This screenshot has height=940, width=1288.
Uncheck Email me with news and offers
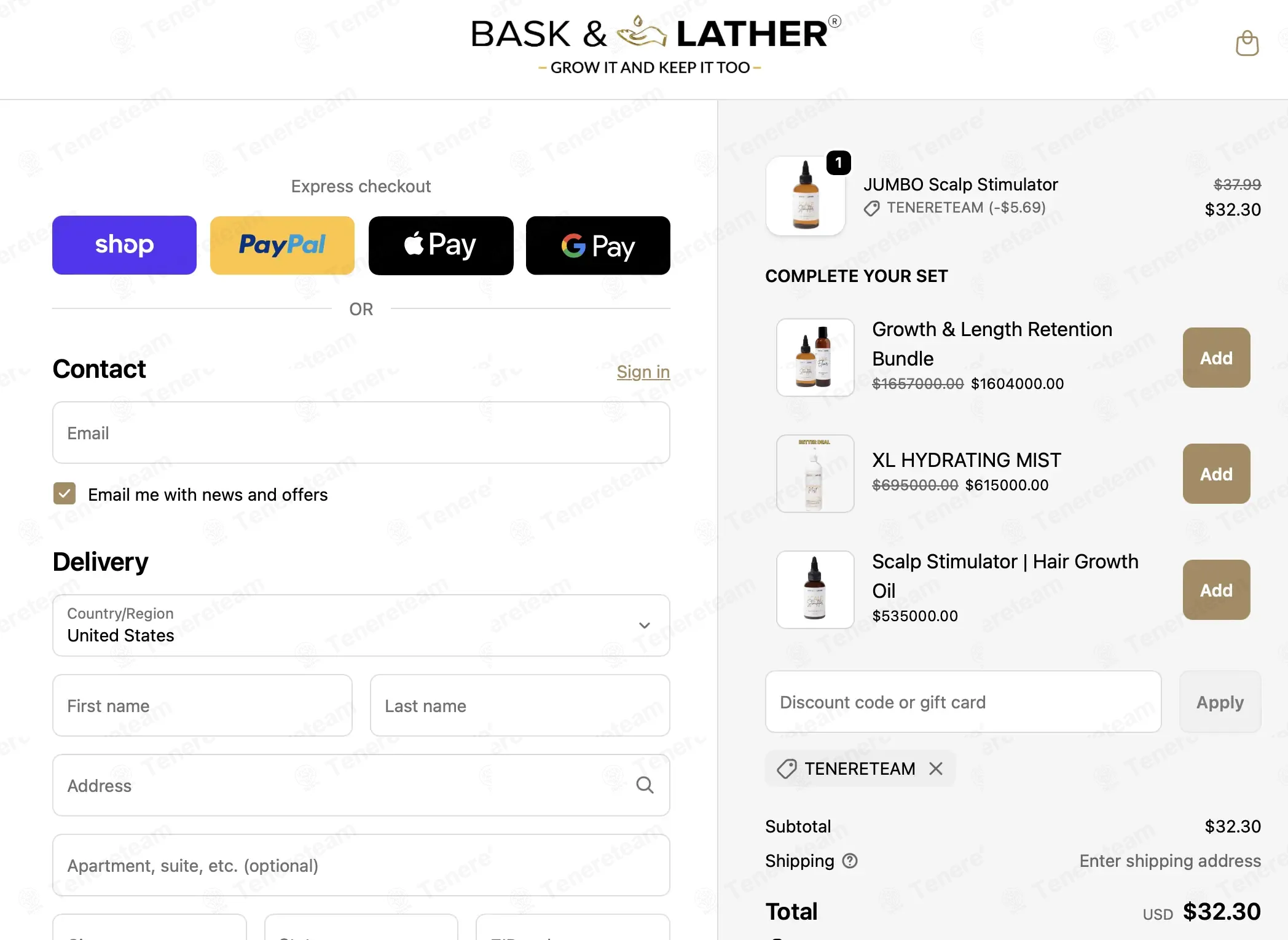65,493
